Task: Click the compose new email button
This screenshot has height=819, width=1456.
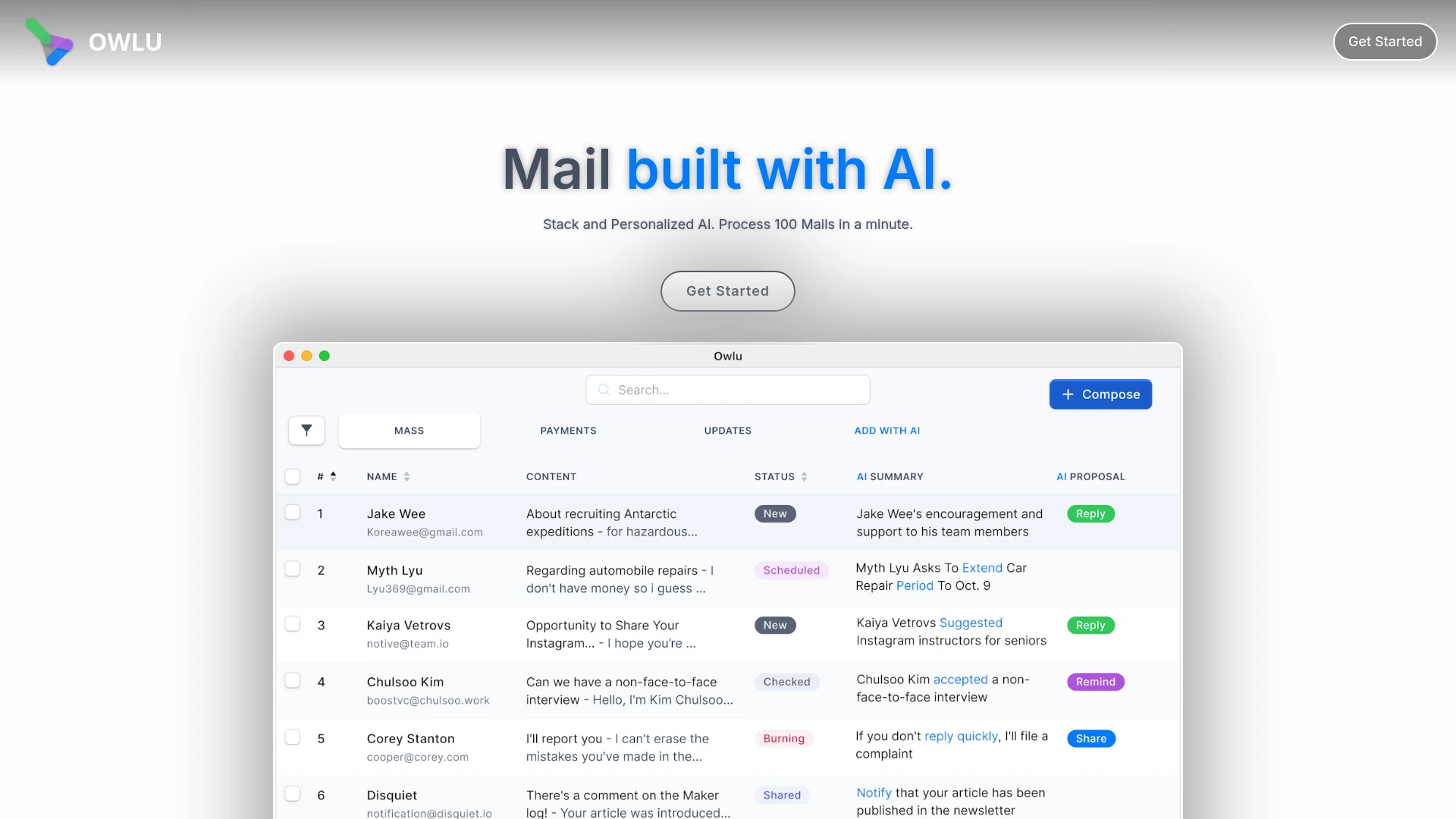Action: click(1100, 393)
